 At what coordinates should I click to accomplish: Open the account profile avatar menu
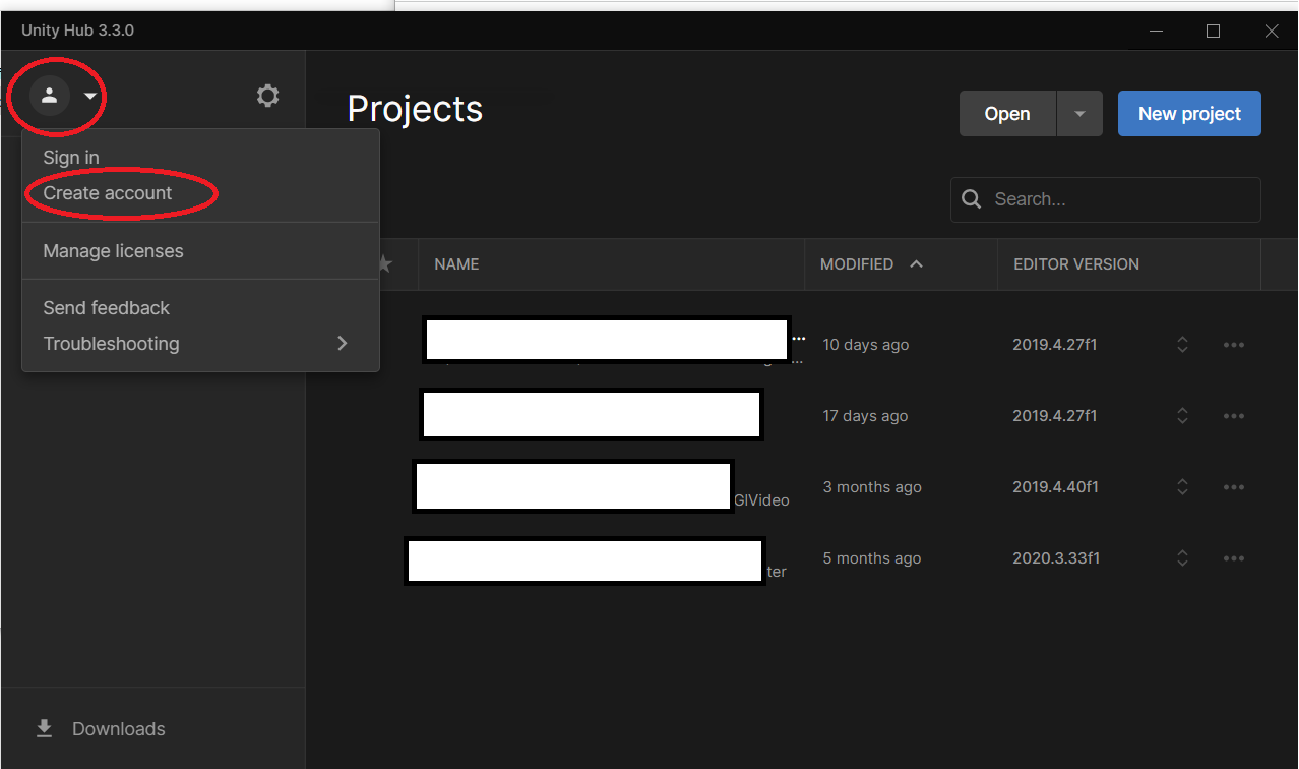(49, 96)
